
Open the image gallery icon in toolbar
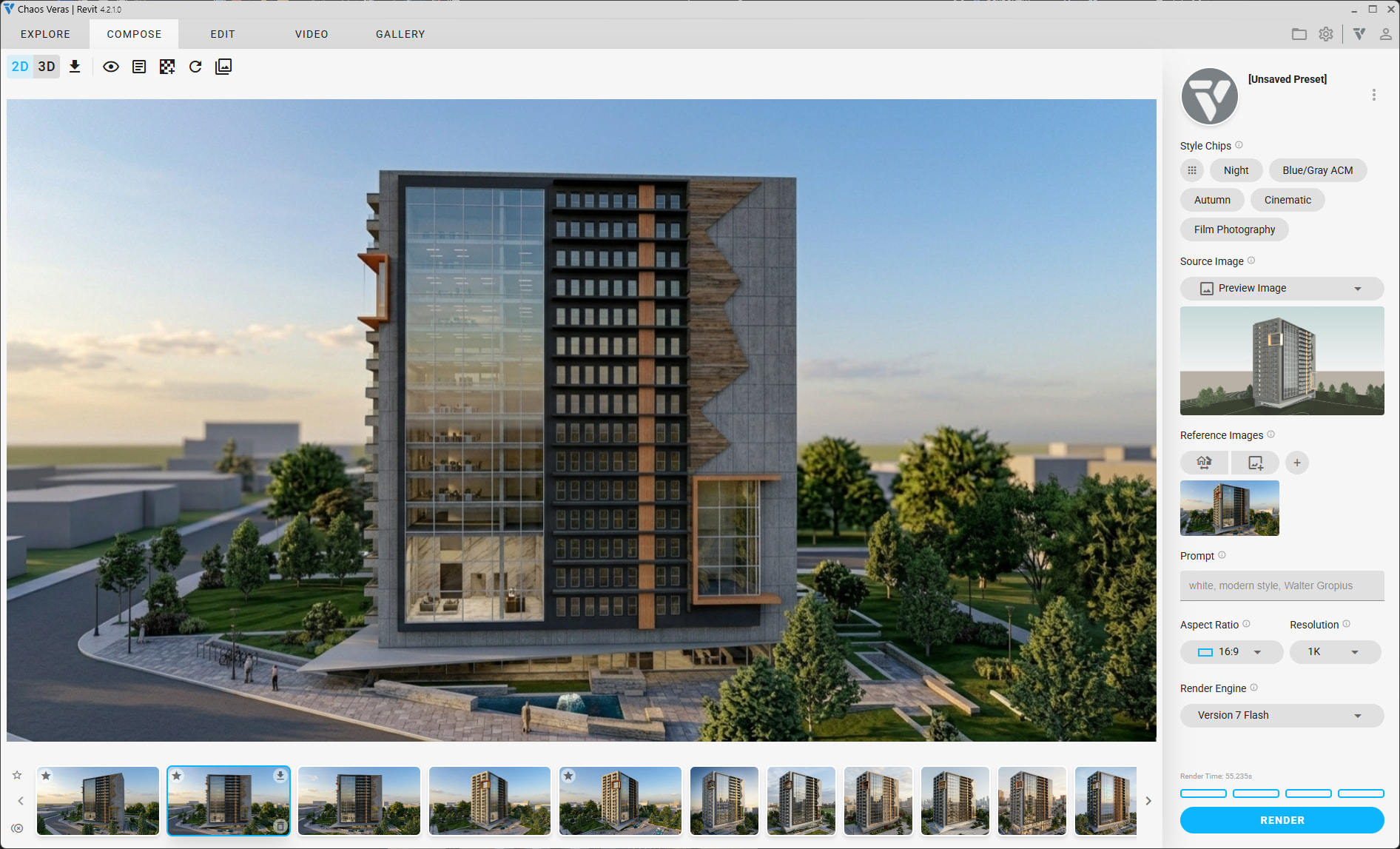click(x=223, y=67)
